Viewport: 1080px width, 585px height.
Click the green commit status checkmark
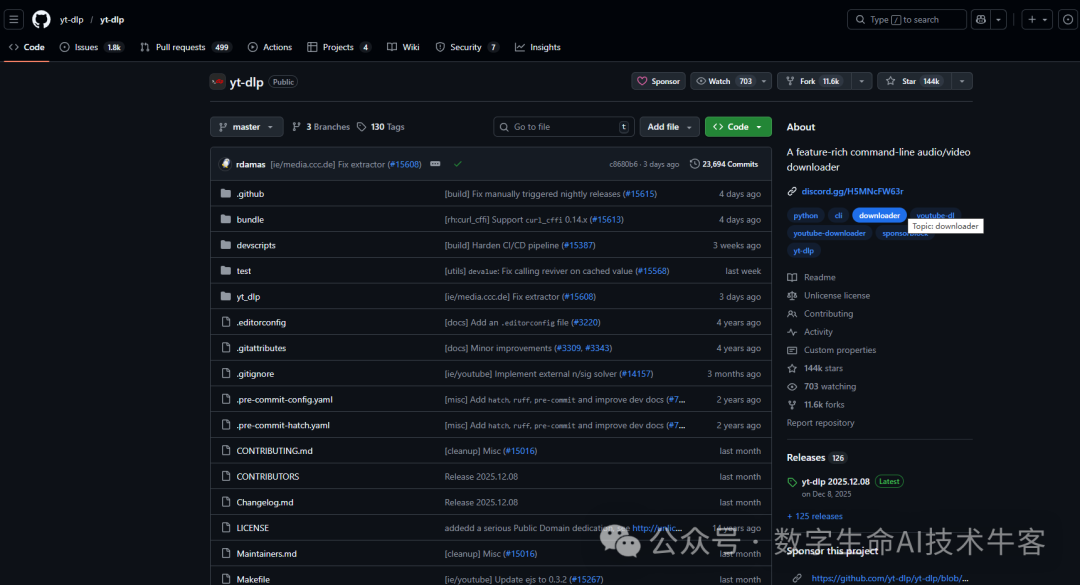click(x=457, y=164)
